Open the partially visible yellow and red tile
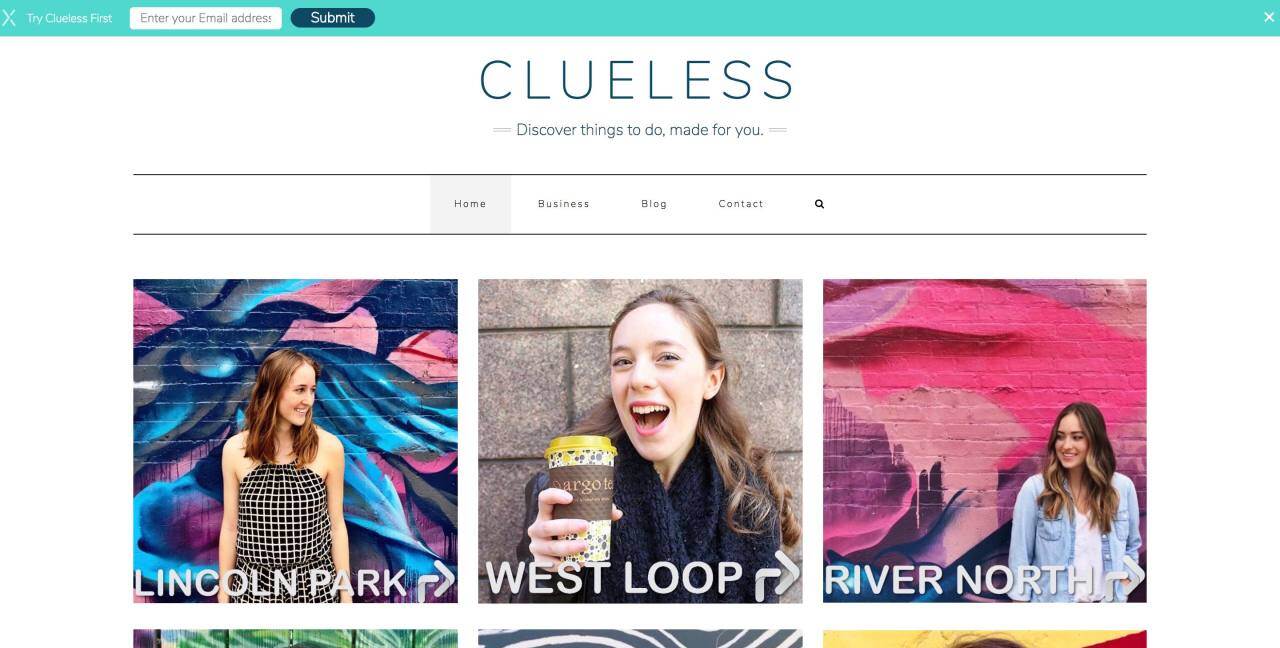The width and height of the screenshot is (1280, 648). coord(985,639)
